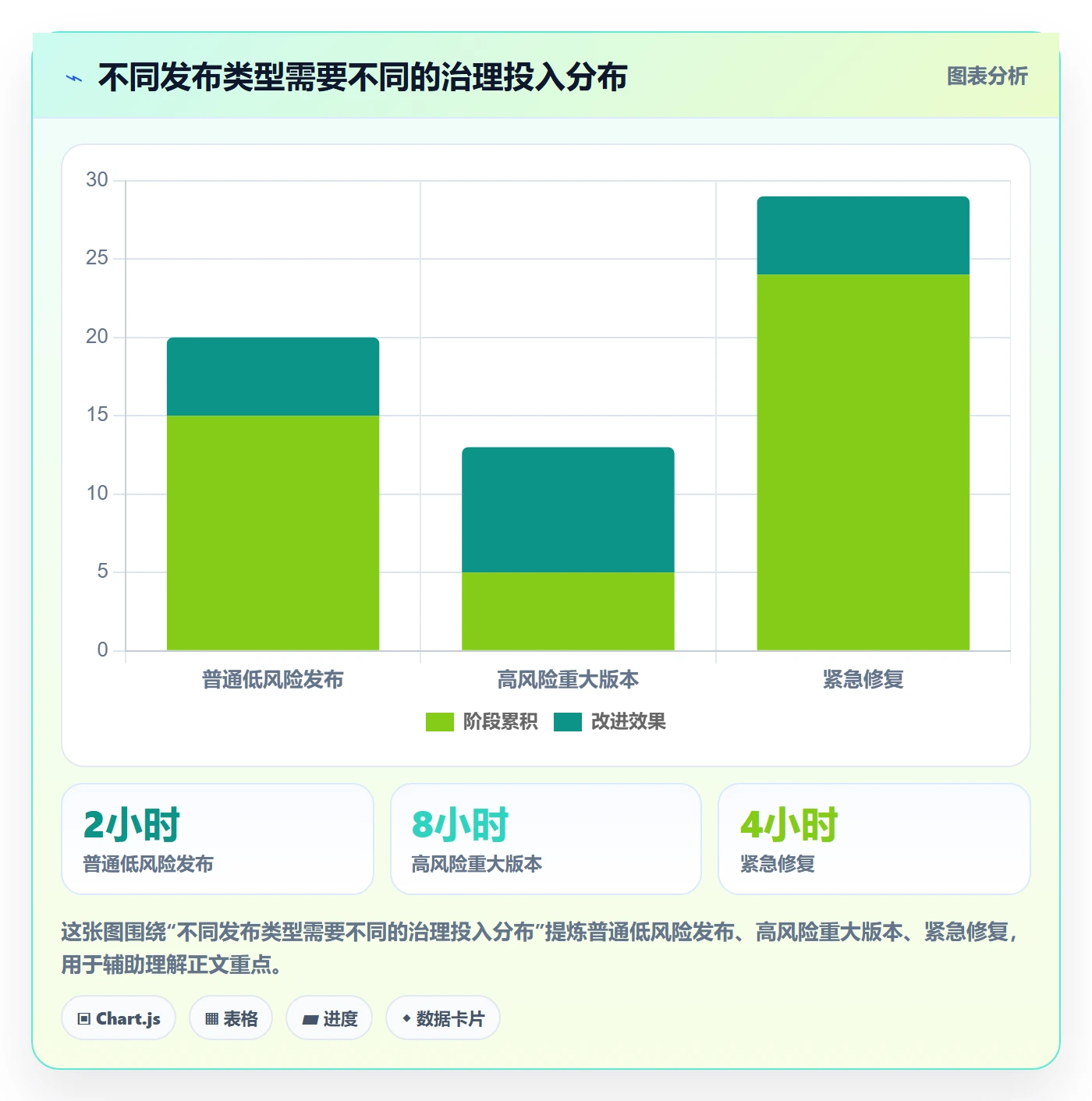Image resolution: width=1092 pixels, height=1101 pixels.
Task: Open the 2小时 普通低风险发布 data card
Action: [218, 839]
